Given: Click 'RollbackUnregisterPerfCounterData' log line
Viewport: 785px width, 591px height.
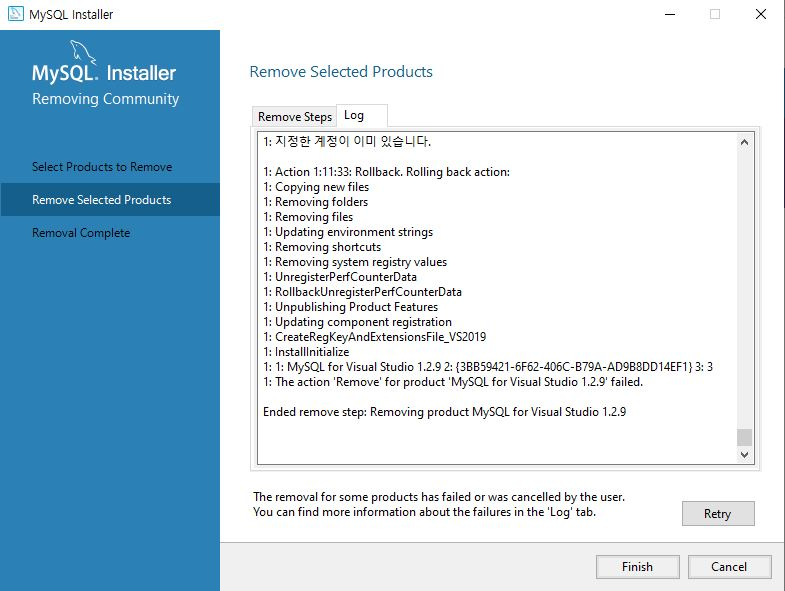Looking at the screenshot, I should tap(362, 292).
